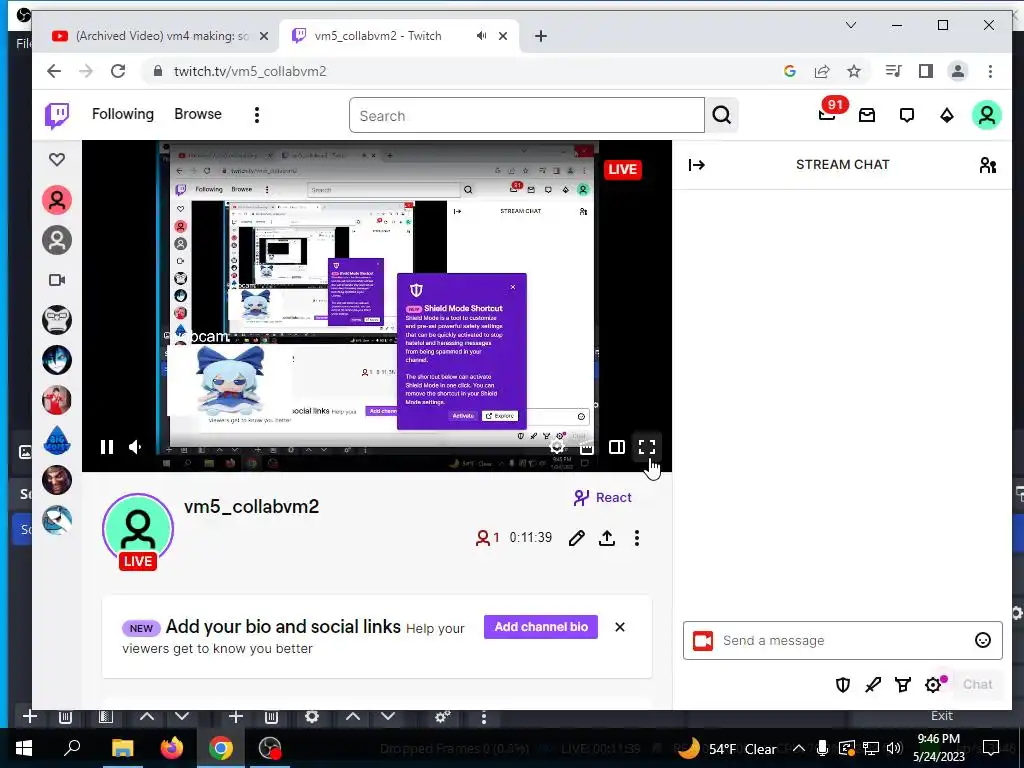Open the Following page

pos(123,114)
